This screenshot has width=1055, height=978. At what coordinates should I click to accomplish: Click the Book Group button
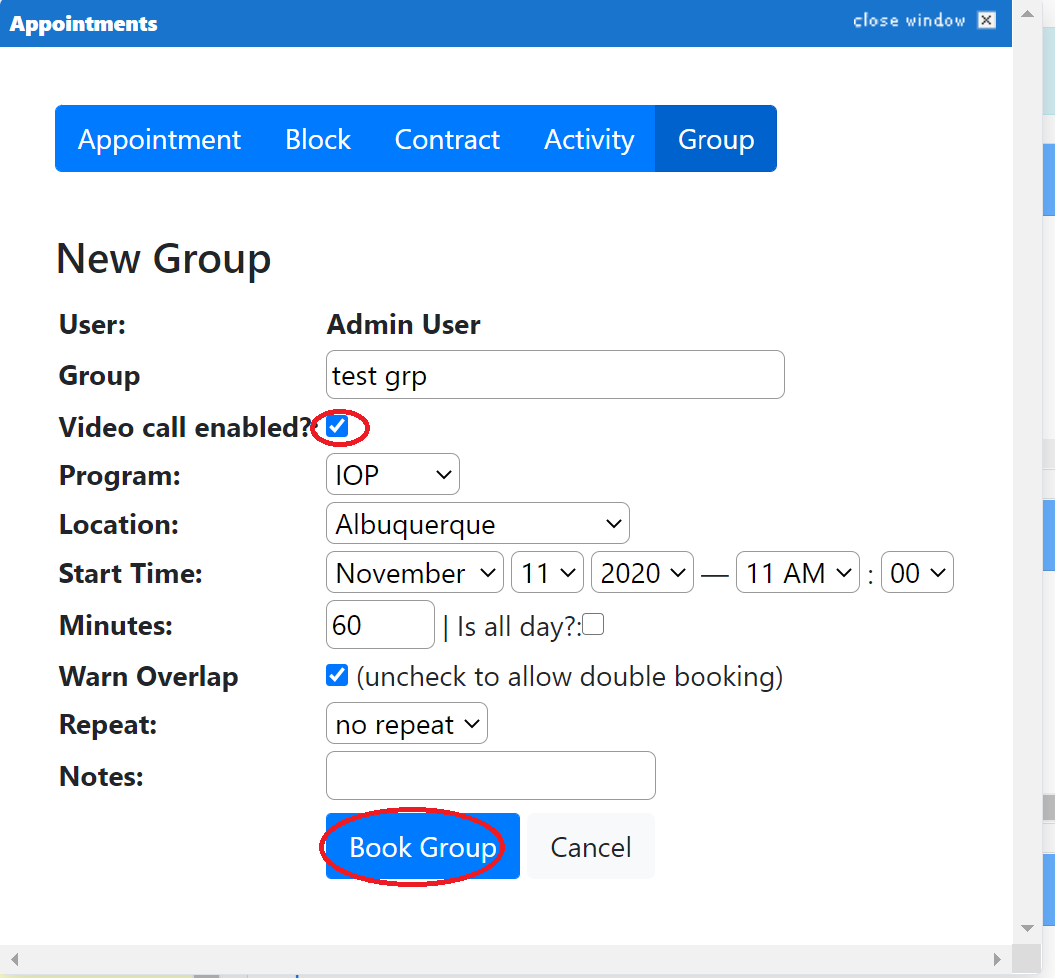coord(423,846)
